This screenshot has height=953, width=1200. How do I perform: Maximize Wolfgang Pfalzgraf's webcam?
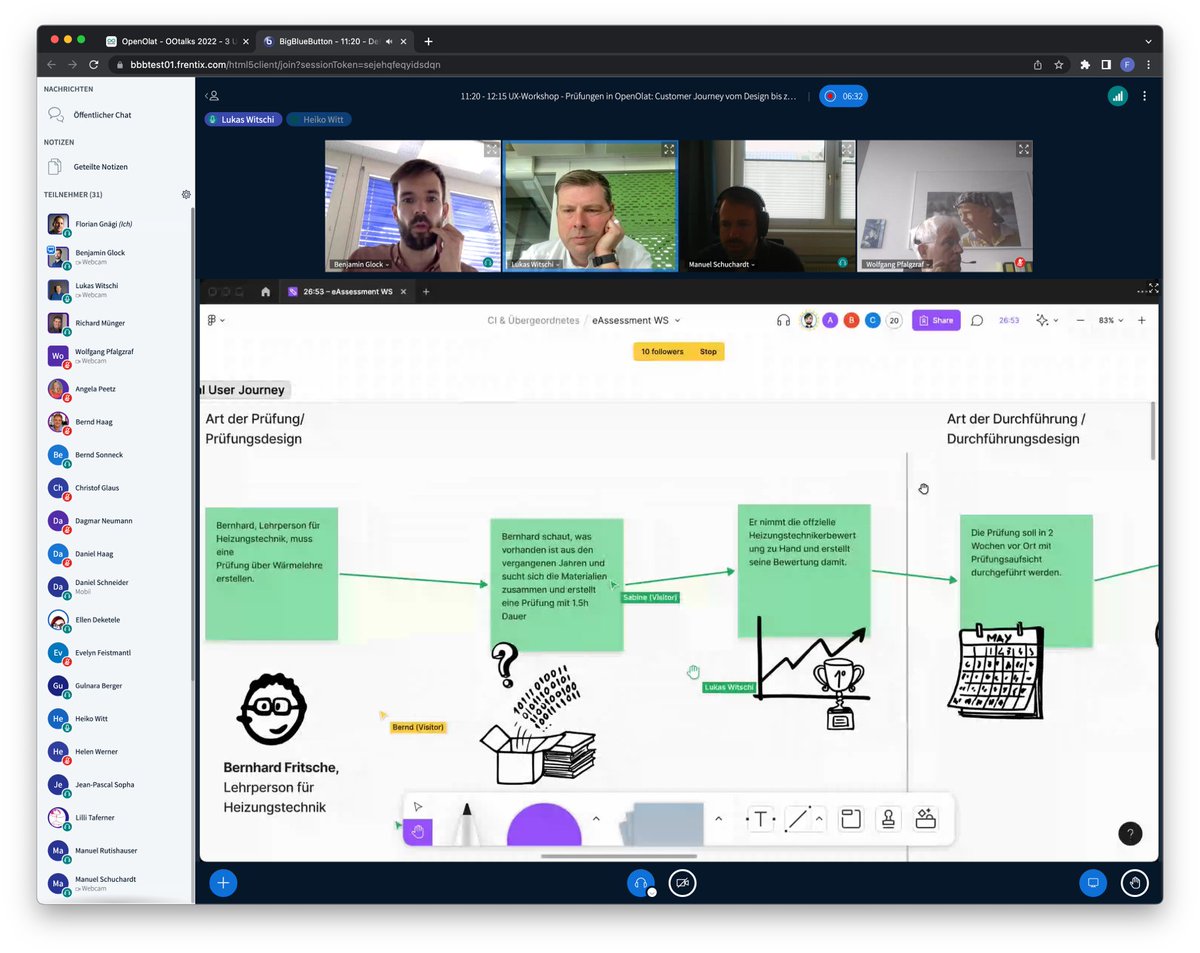click(1023, 149)
